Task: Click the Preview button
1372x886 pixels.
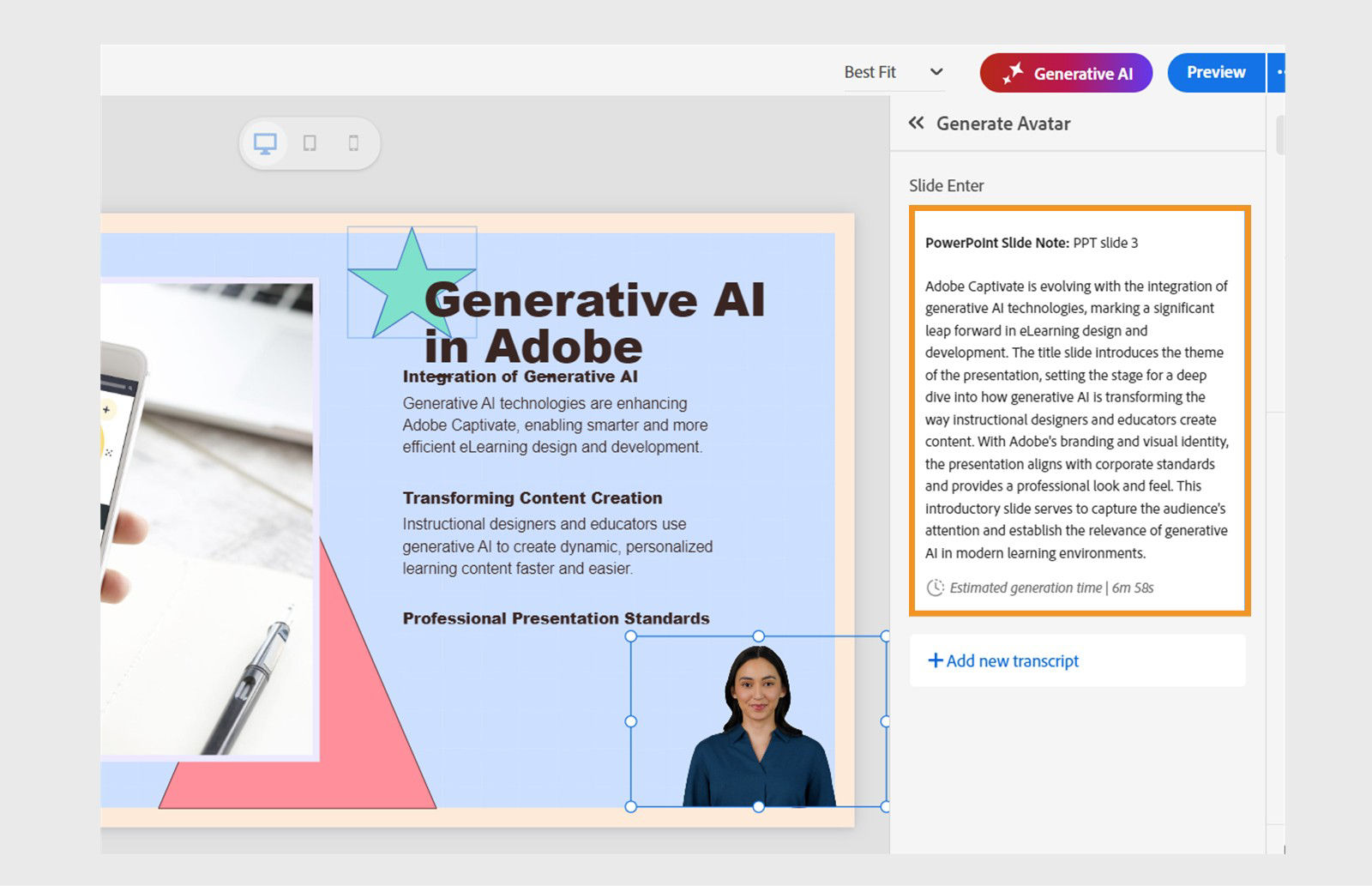Action: point(1215,72)
